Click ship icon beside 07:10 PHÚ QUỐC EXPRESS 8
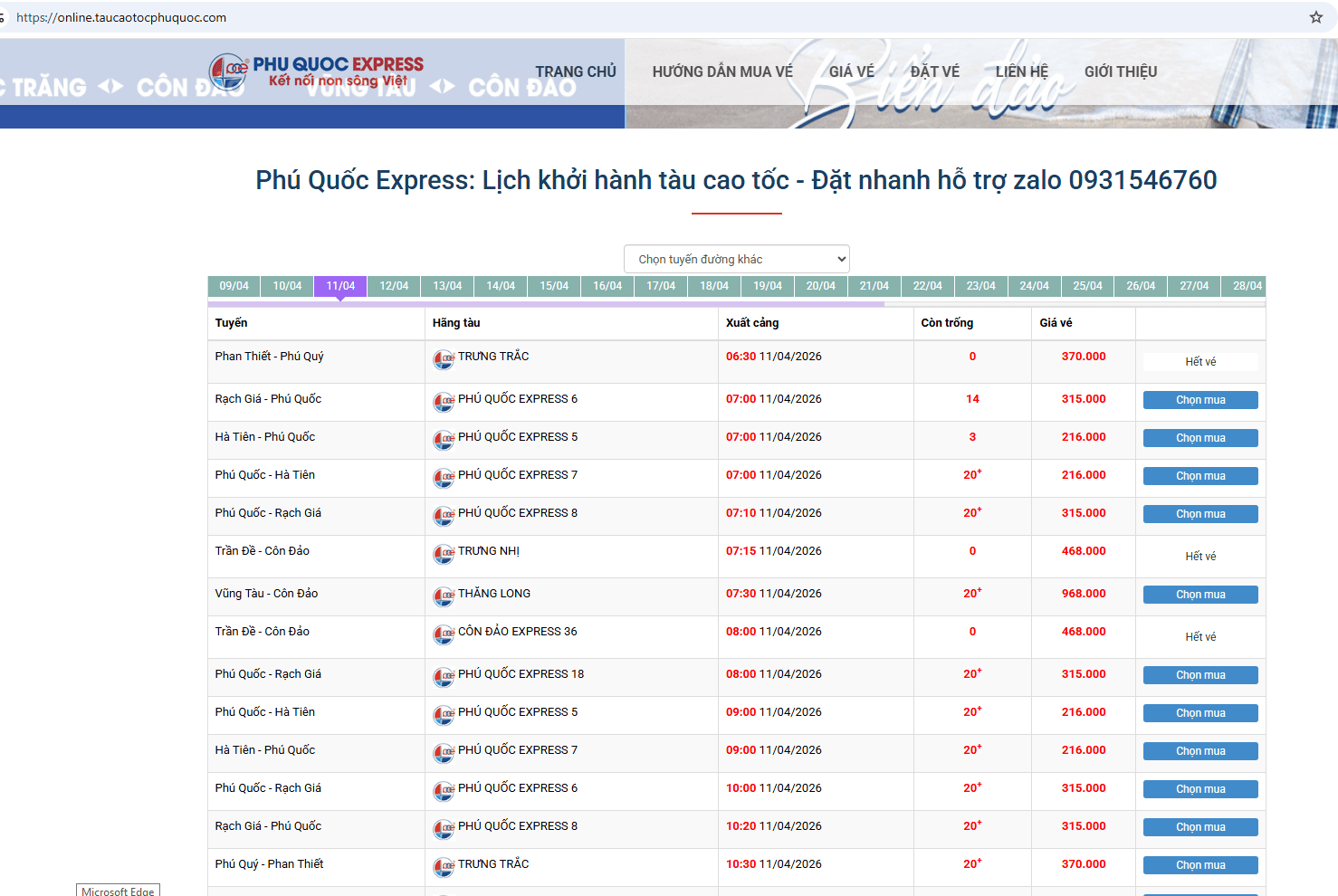 [x=444, y=516]
